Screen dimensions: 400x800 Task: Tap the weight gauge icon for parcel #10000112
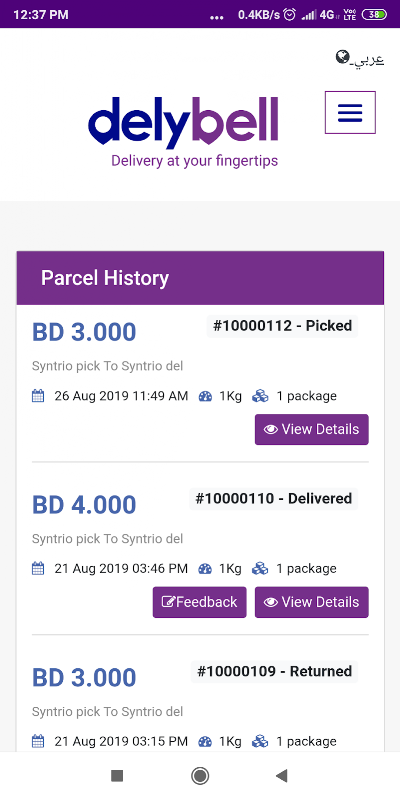pos(205,396)
